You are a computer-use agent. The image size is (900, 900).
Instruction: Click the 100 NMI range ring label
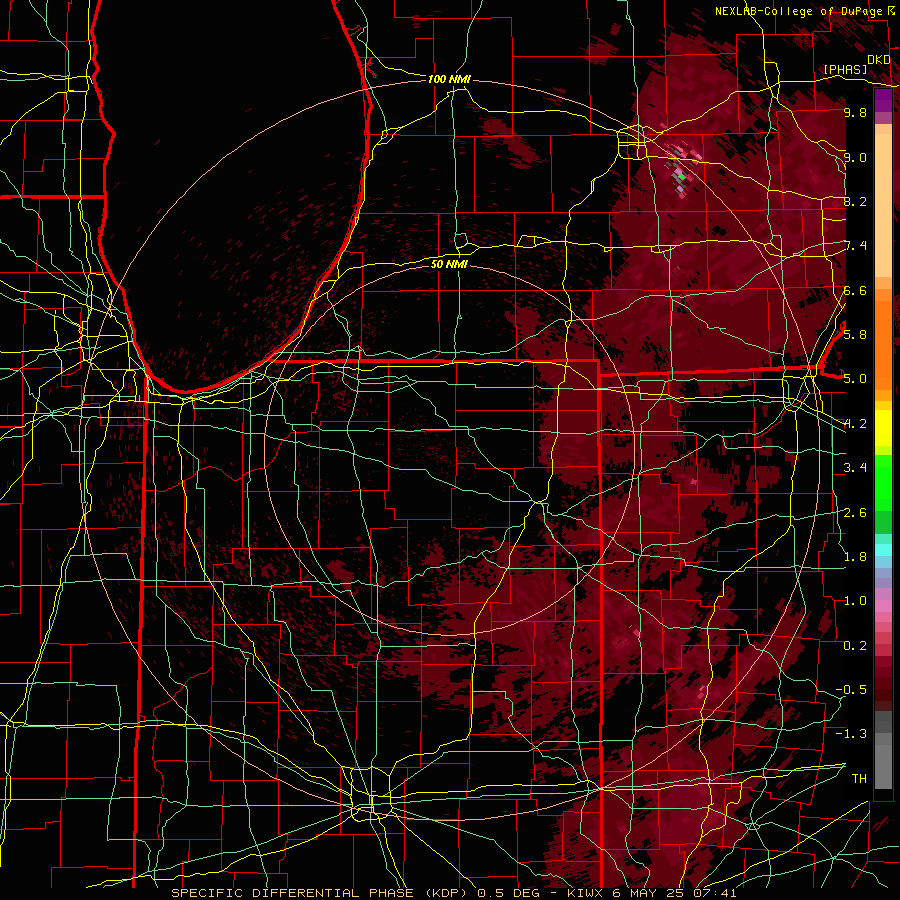tap(449, 79)
